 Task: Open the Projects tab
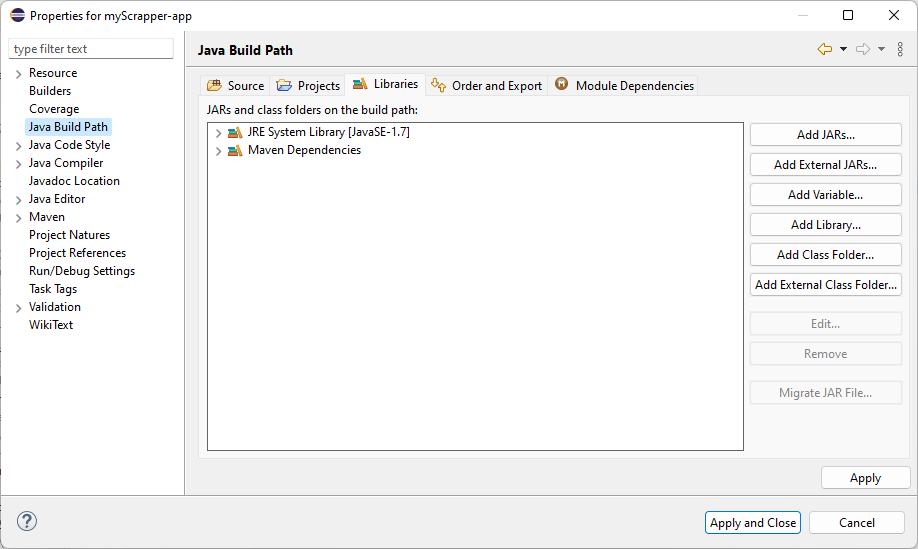pos(308,85)
